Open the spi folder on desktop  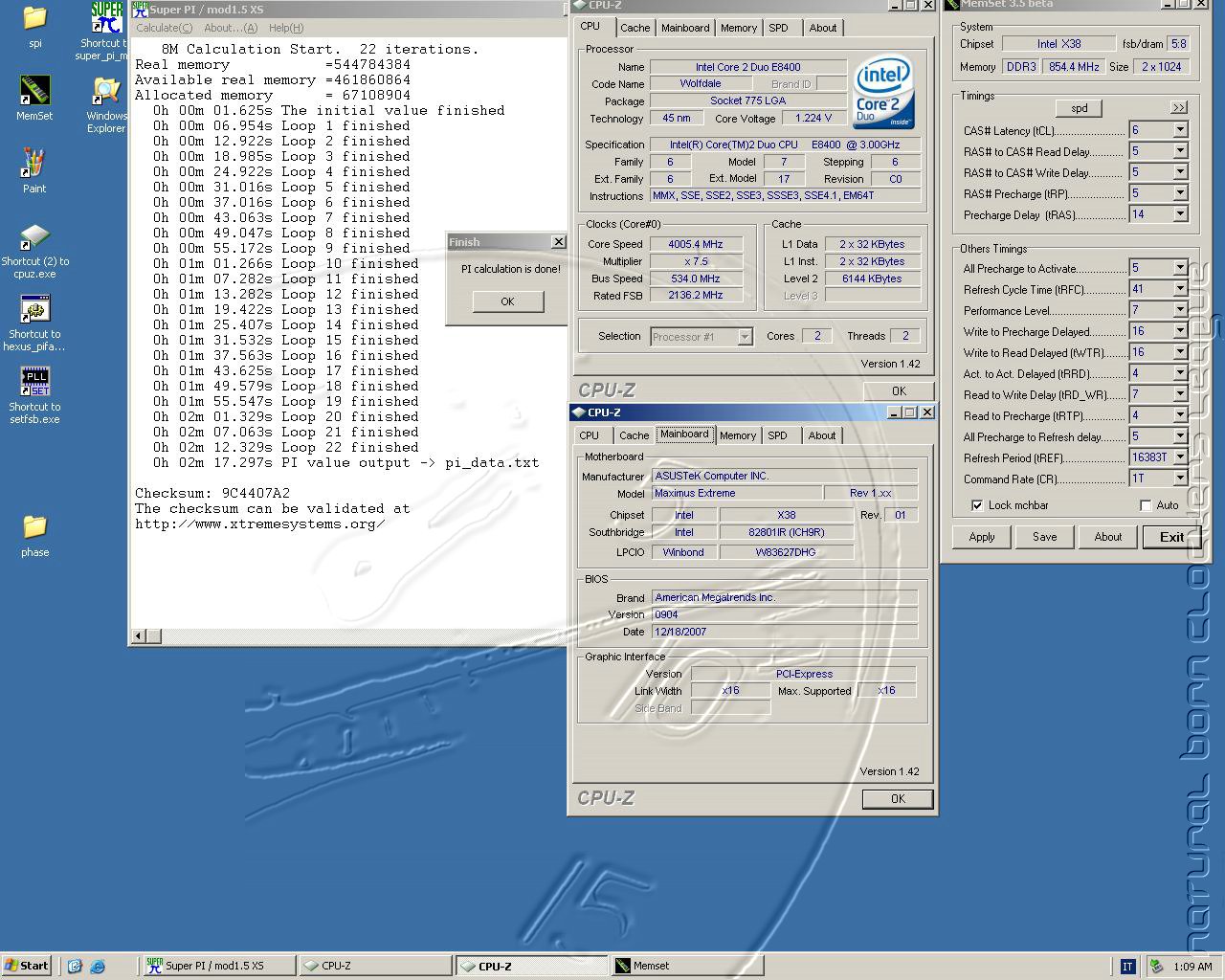[x=34, y=18]
